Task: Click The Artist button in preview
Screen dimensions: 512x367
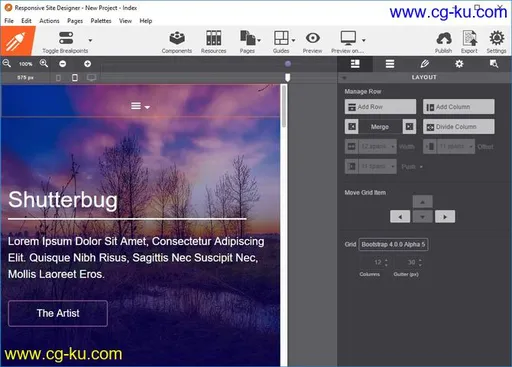Action: pos(58,313)
